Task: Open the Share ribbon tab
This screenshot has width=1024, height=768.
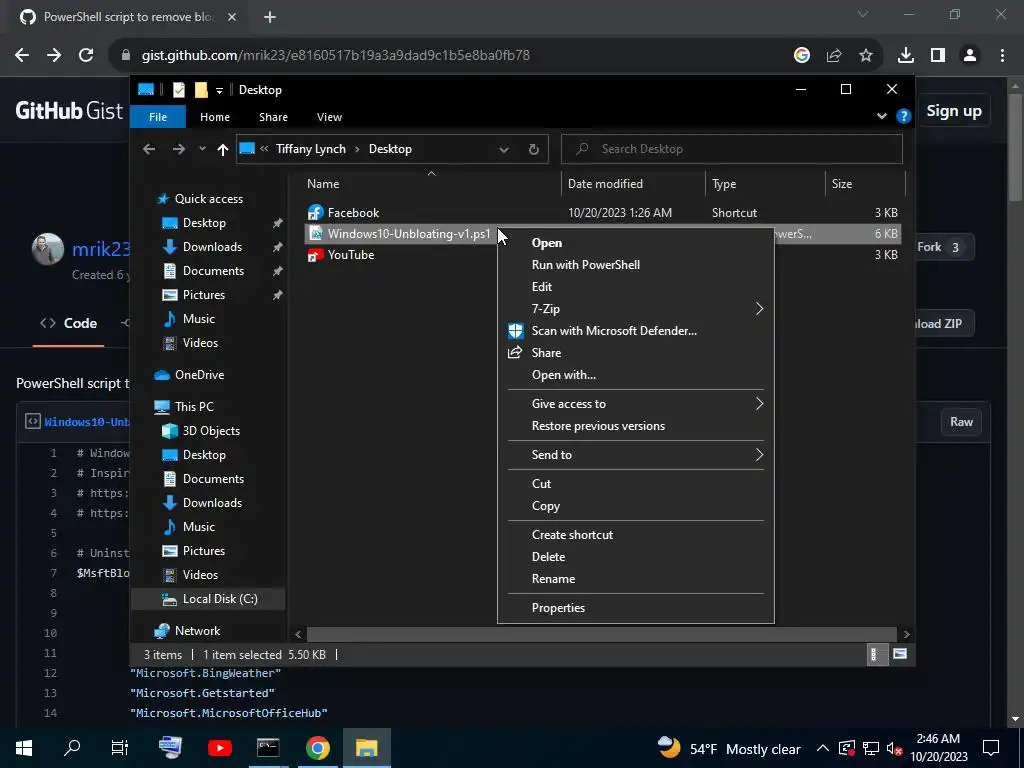Action: tap(273, 117)
